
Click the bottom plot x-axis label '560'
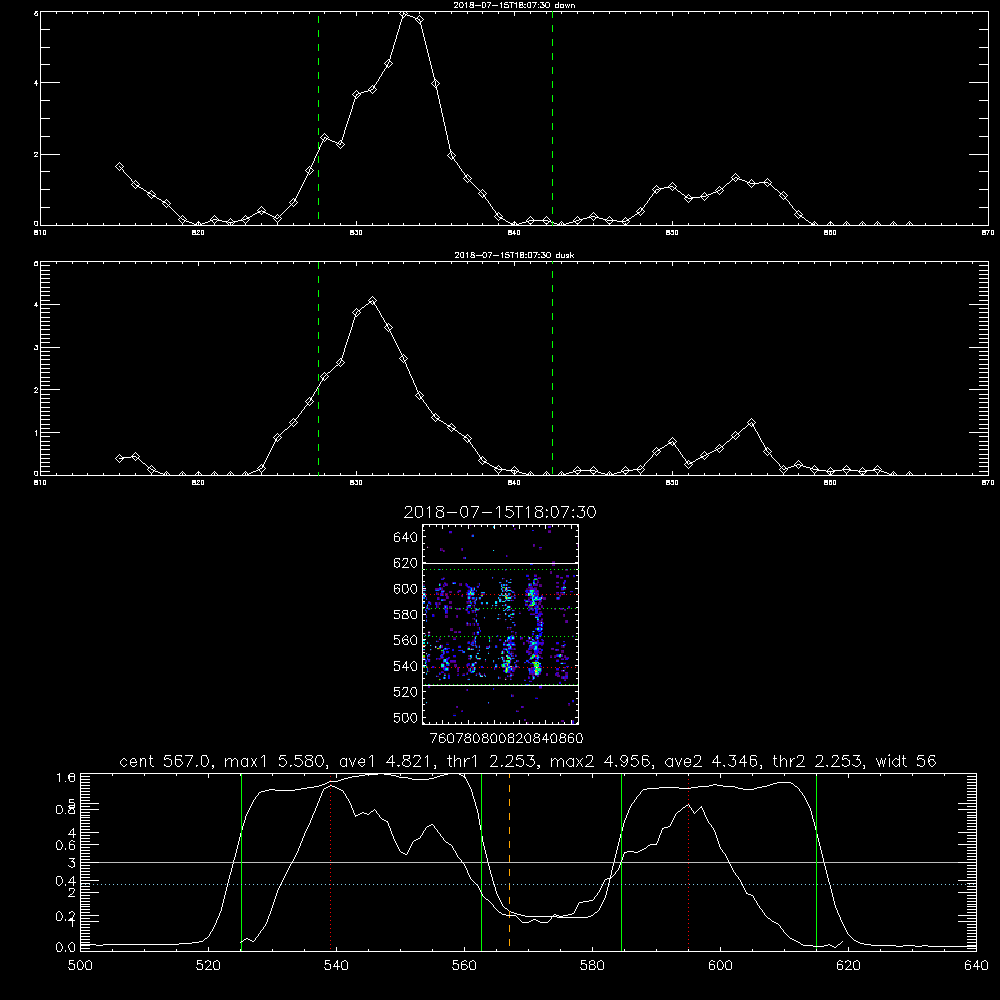tap(464, 966)
